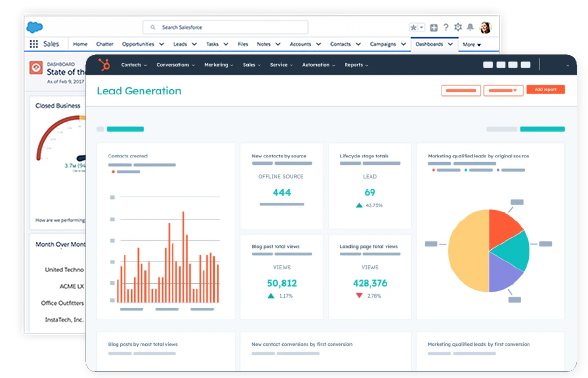Open the Campaigns tab
The width and height of the screenshot is (588, 378).
pos(383,44)
